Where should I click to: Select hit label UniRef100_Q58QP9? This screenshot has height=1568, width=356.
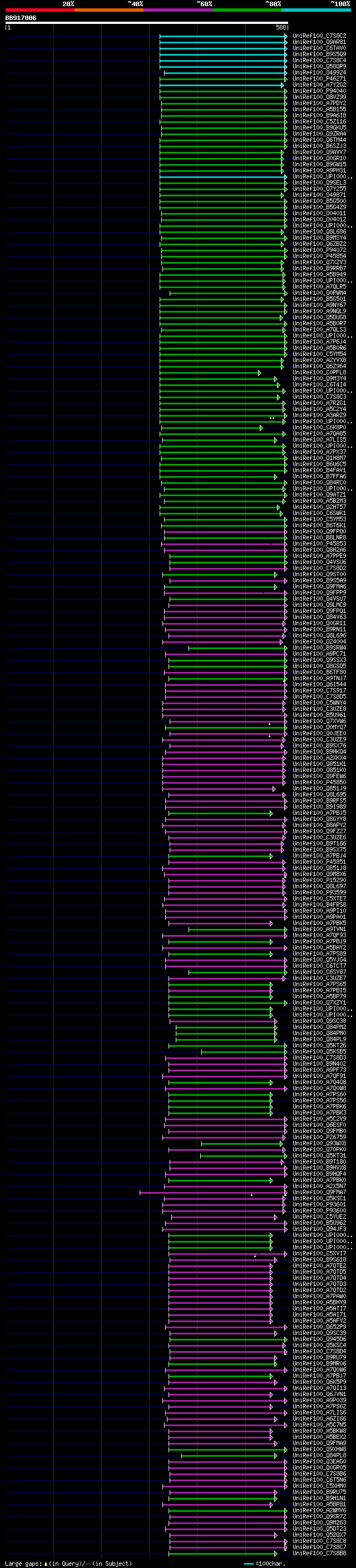click(319, 66)
